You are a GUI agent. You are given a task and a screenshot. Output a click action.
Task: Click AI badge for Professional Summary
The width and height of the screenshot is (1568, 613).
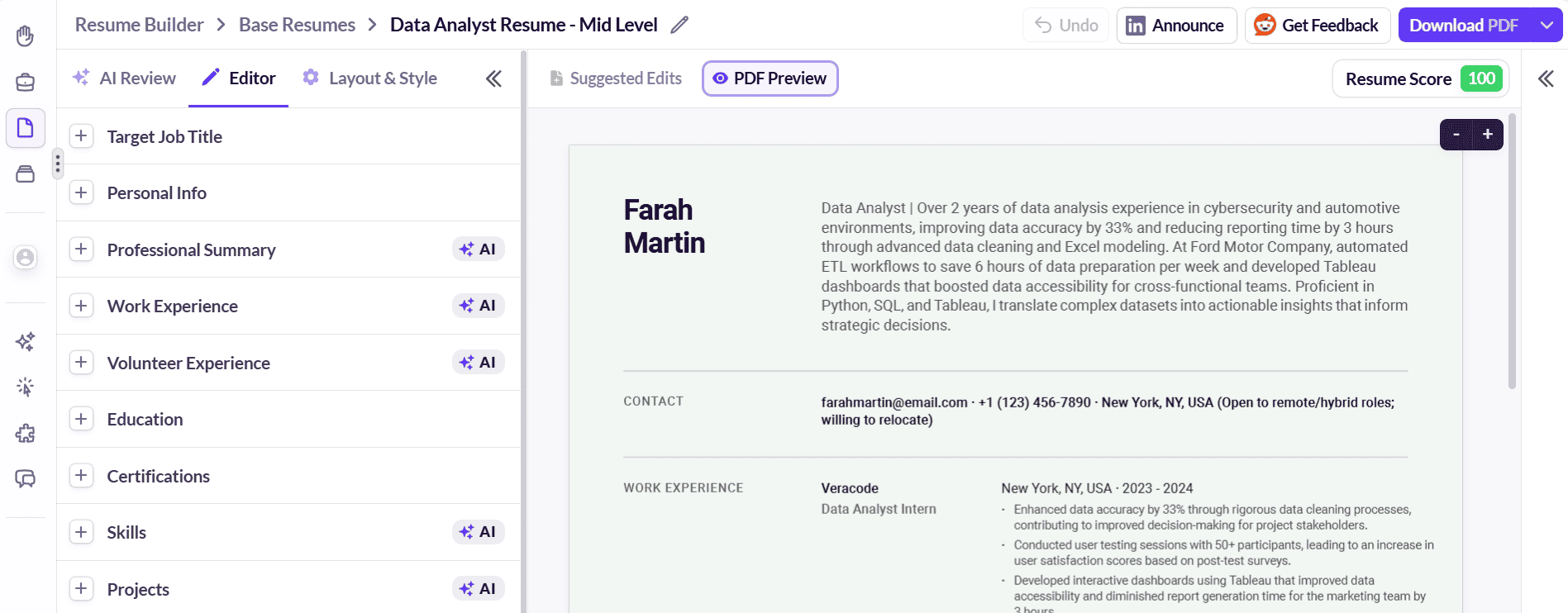(478, 249)
